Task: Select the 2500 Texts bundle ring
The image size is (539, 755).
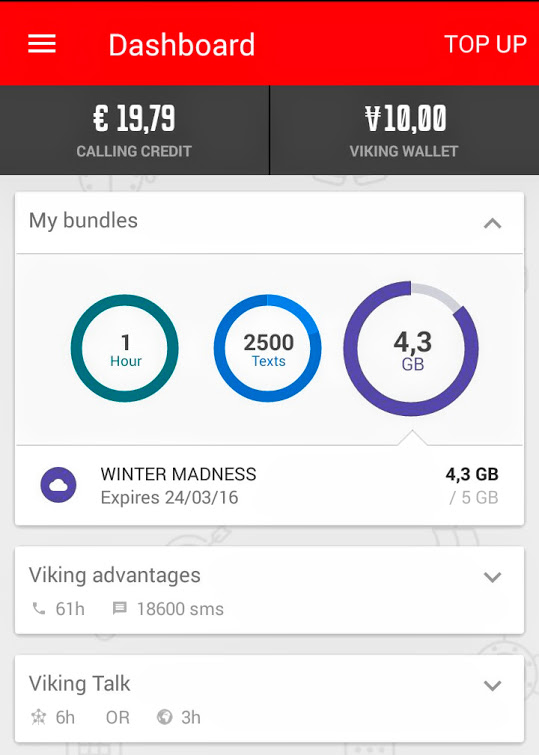Action: [x=268, y=348]
